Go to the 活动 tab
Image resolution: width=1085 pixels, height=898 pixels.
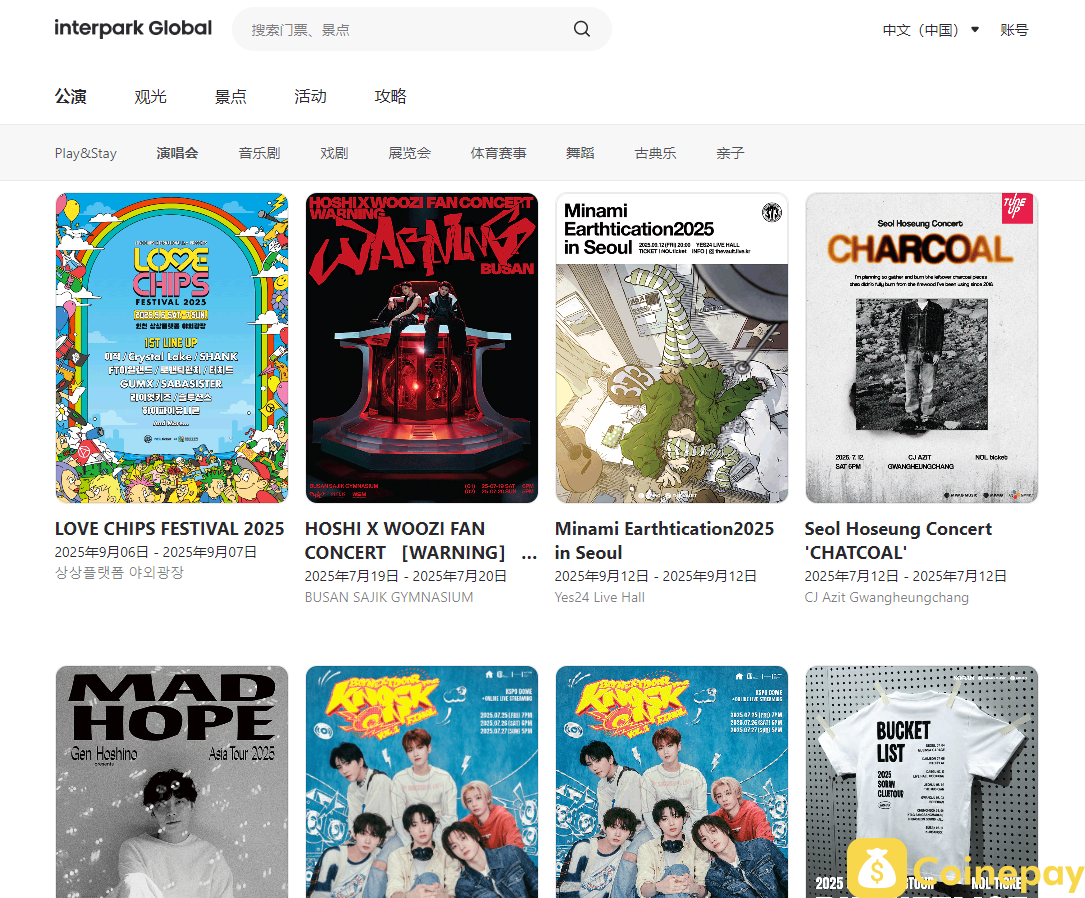[311, 96]
